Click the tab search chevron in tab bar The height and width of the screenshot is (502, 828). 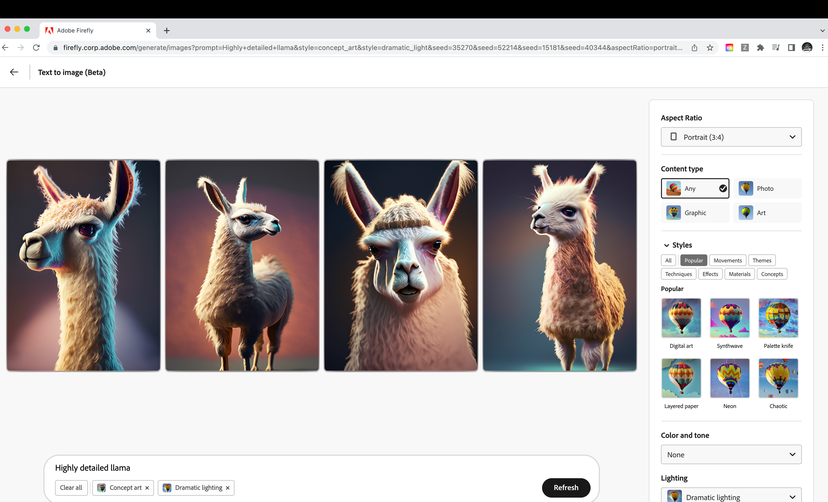822,31
